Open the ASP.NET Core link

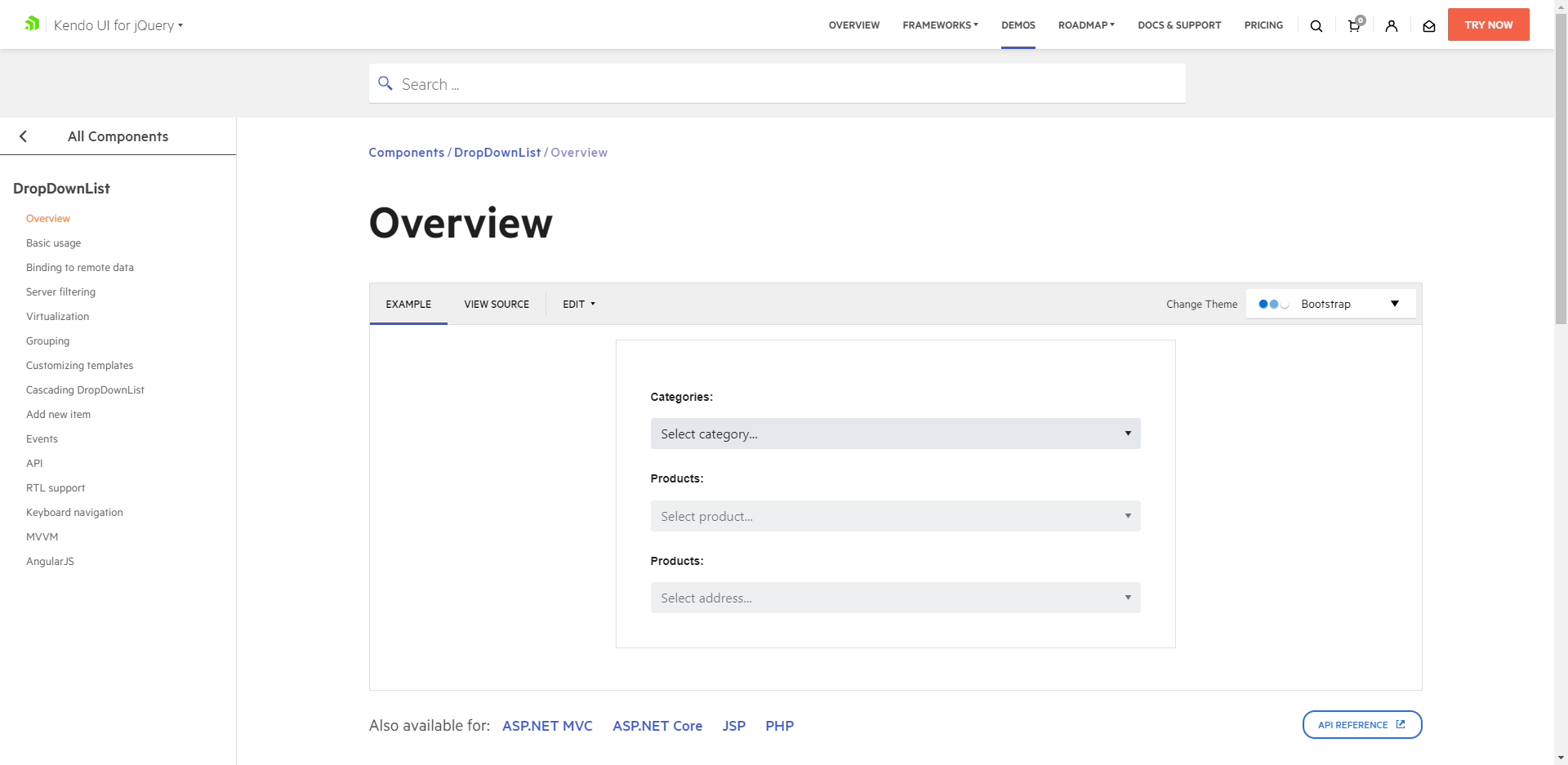(x=657, y=726)
